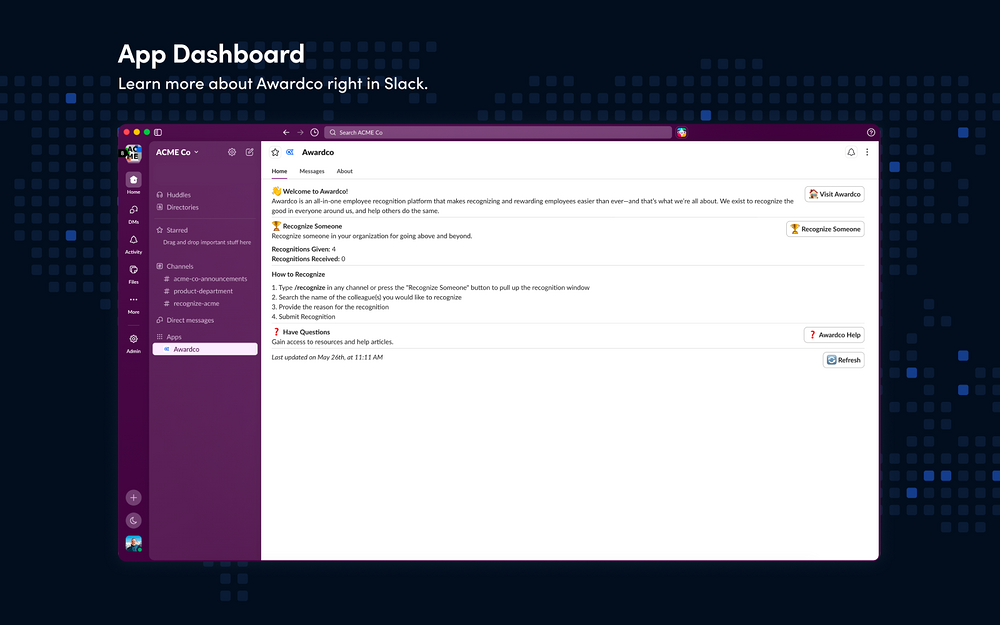Click the moon pause-notifications icon

pos(133,520)
